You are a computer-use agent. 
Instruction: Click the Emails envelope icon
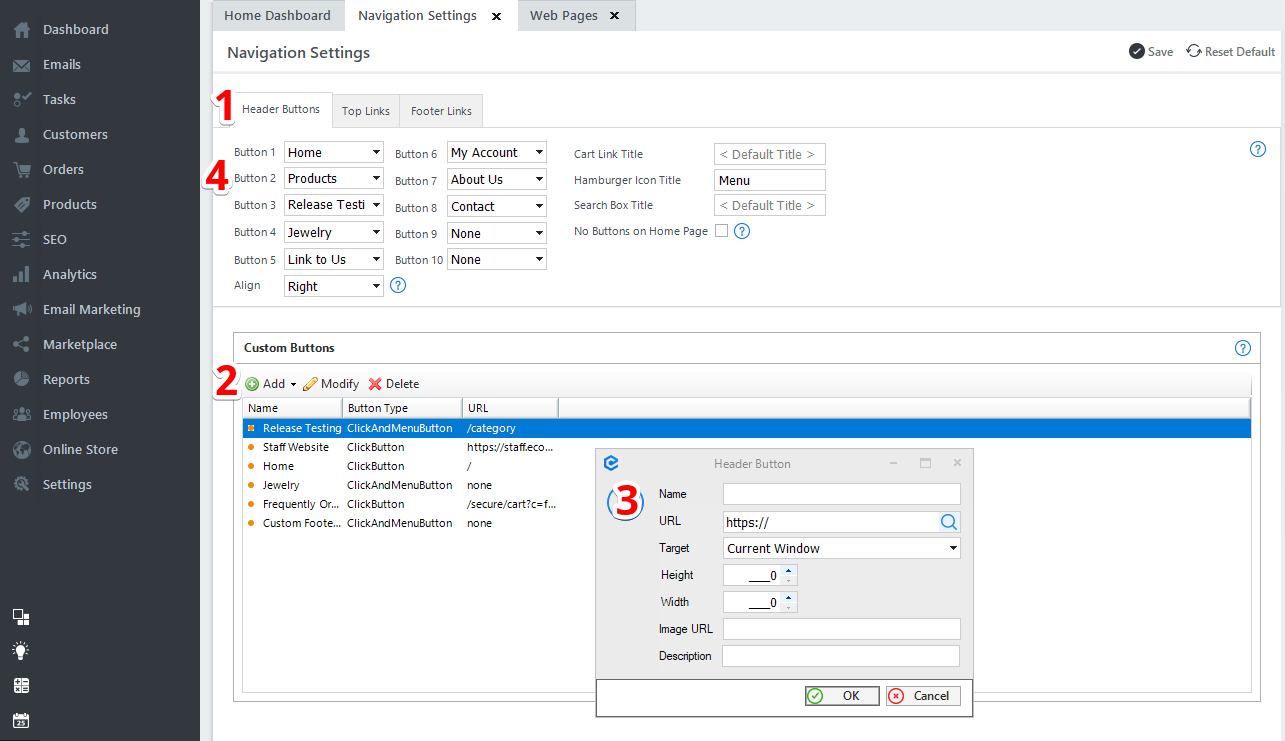coord(22,65)
